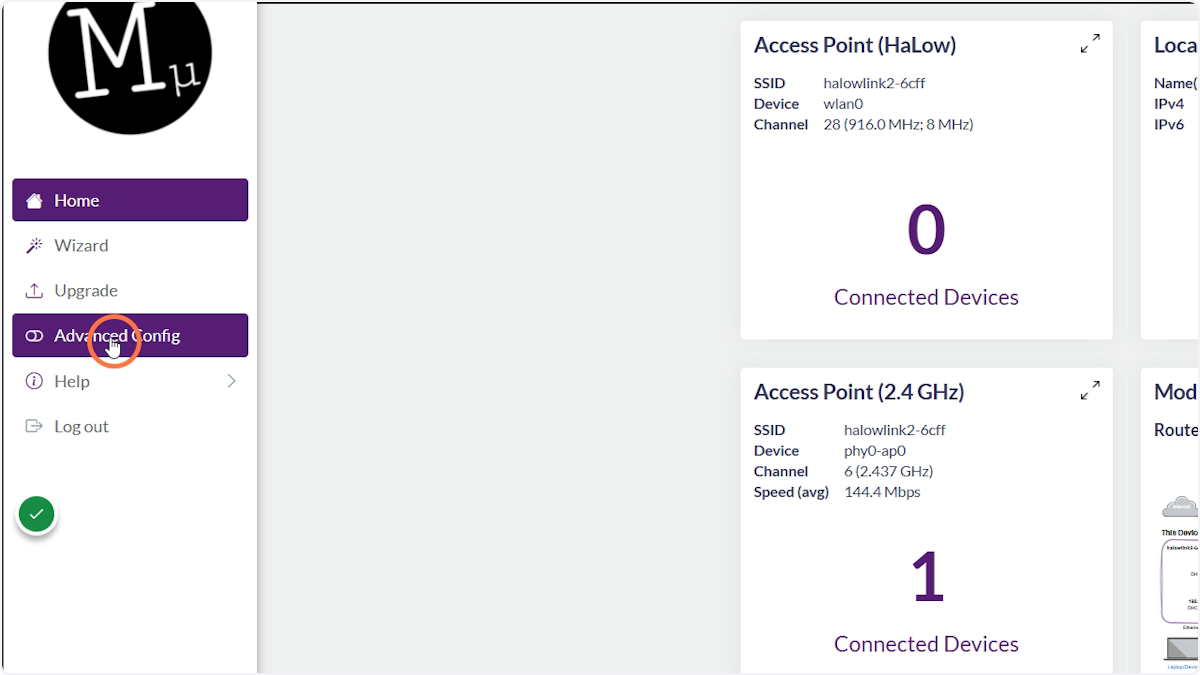Click the toggle icon beside Advanced Config
Viewport: 1200px width, 675px height.
34,335
